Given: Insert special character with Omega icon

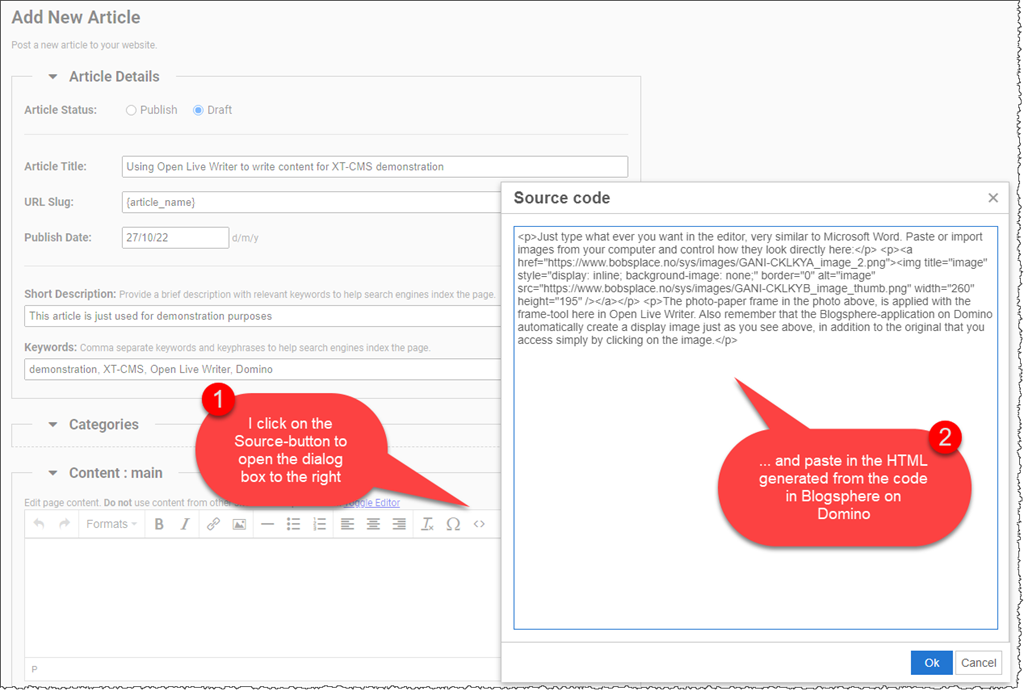Looking at the screenshot, I should tap(453, 524).
